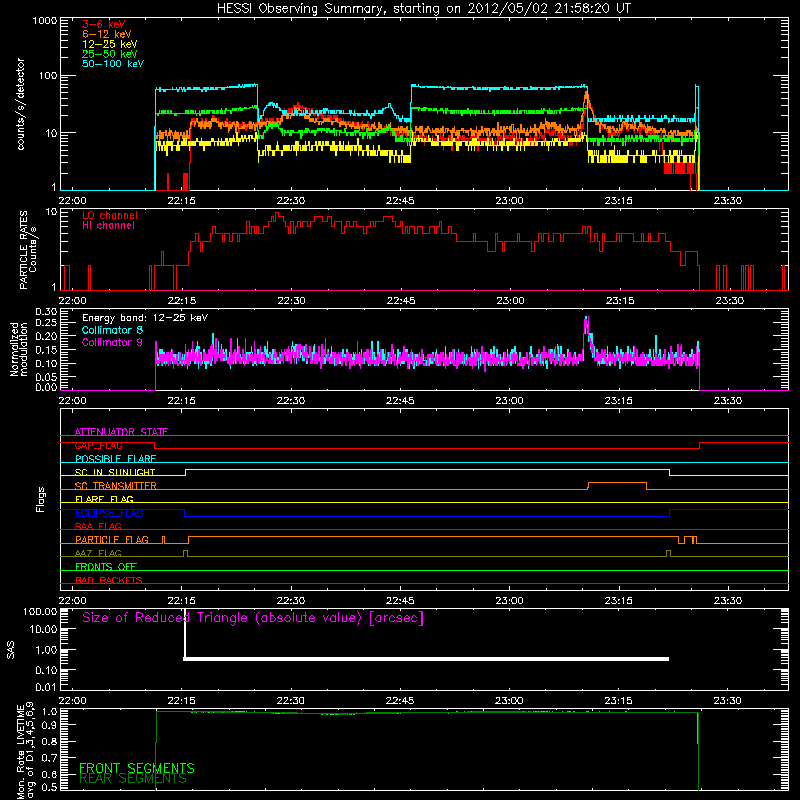Select the FRONT SEGMENTS legend label

click(137, 768)
